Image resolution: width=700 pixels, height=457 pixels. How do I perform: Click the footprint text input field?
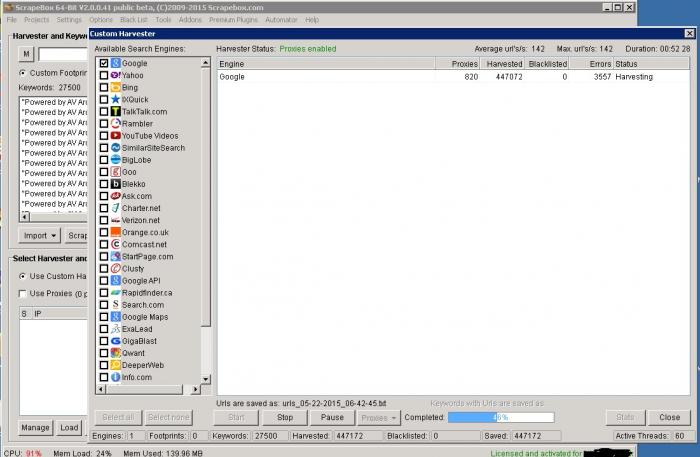(x=62, y=54)
